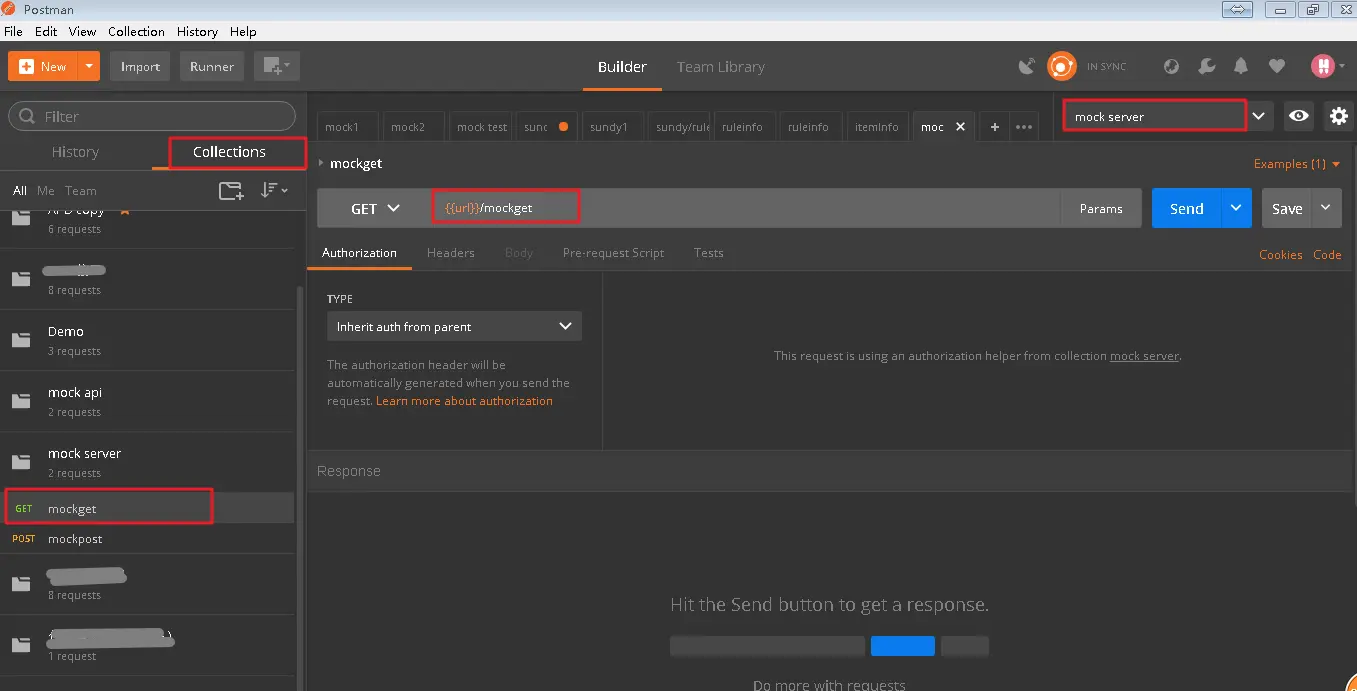Click the Demo collection folder icon
The image size is (1357, 691).
(21, 341)
